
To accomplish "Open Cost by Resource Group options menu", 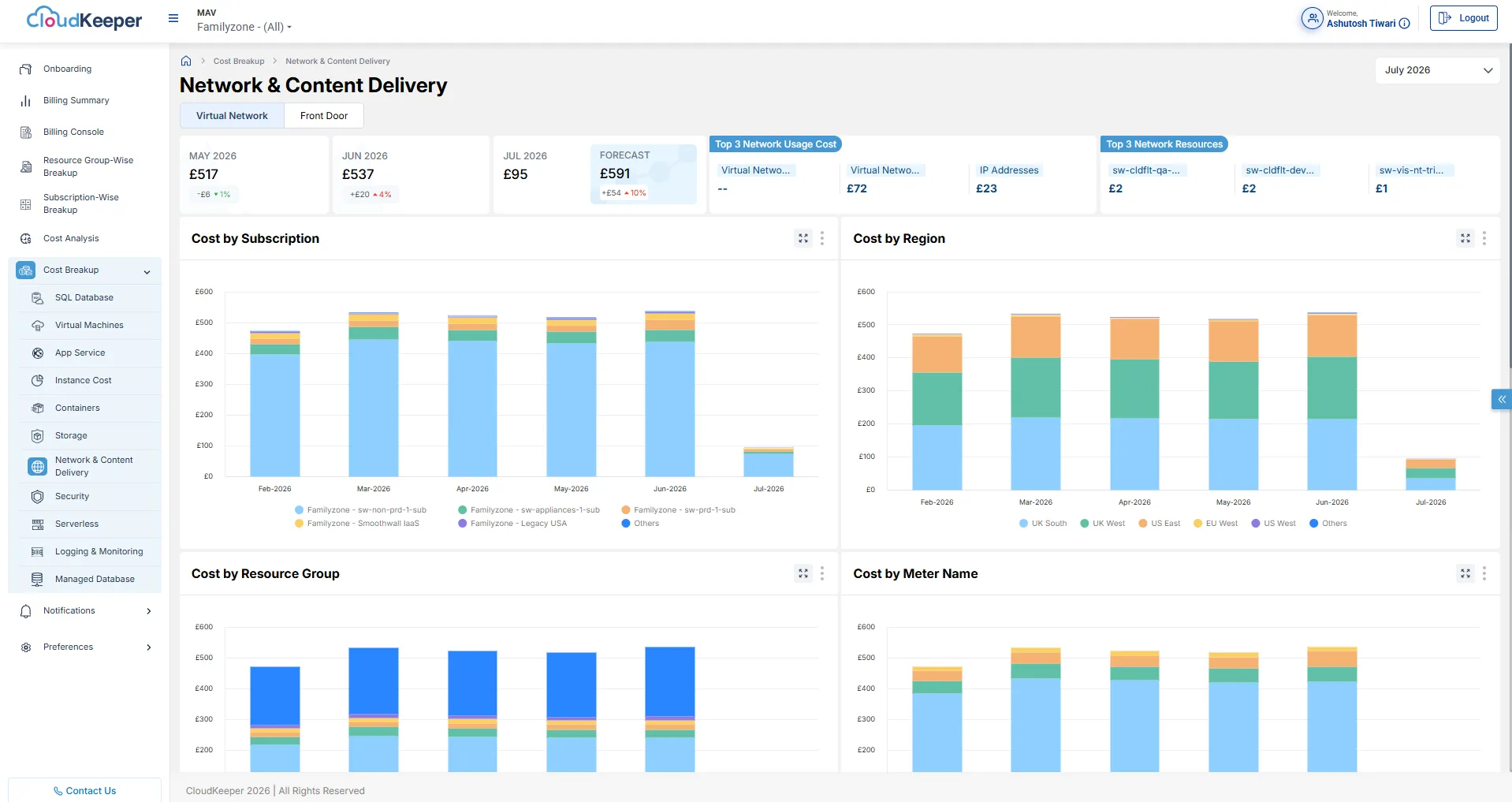I will (x=822, y=573).
